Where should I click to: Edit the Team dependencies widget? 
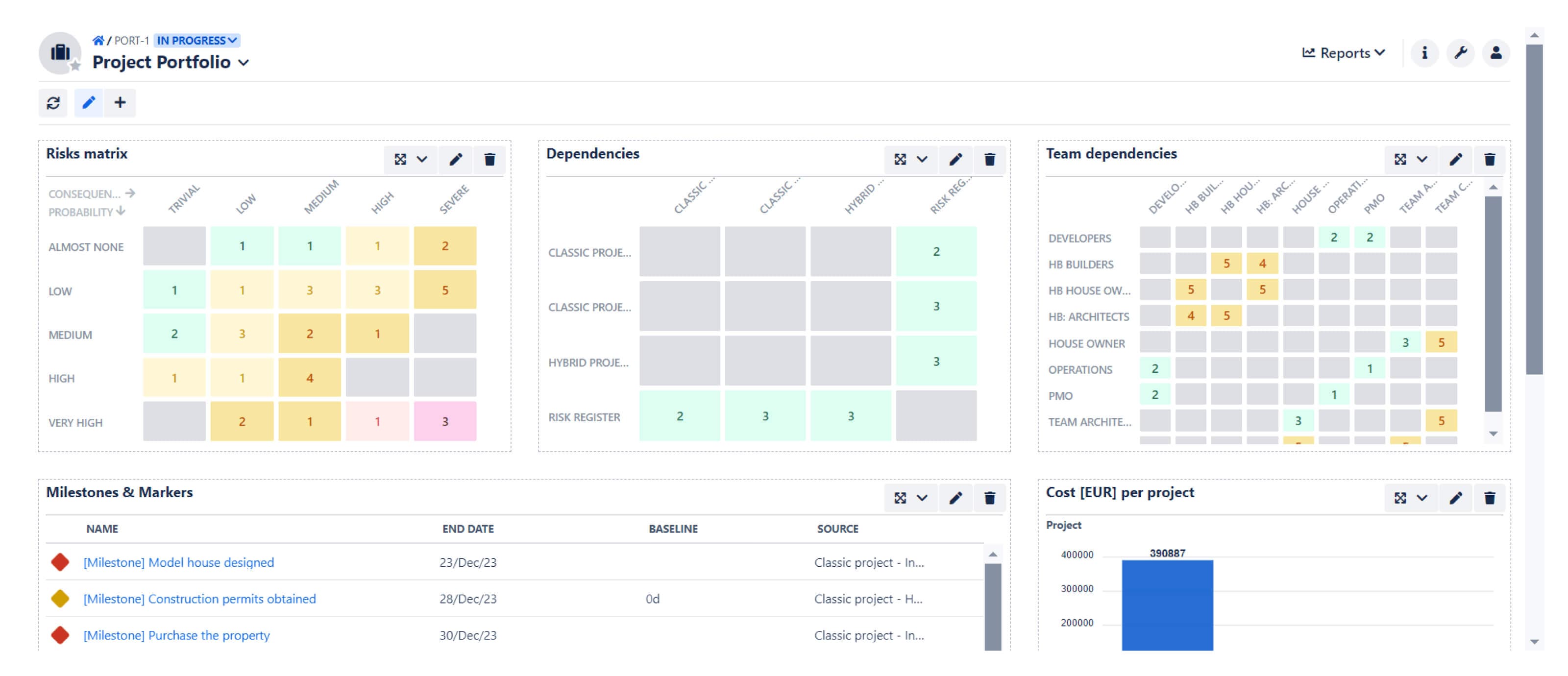click(x=1455, y=159)
